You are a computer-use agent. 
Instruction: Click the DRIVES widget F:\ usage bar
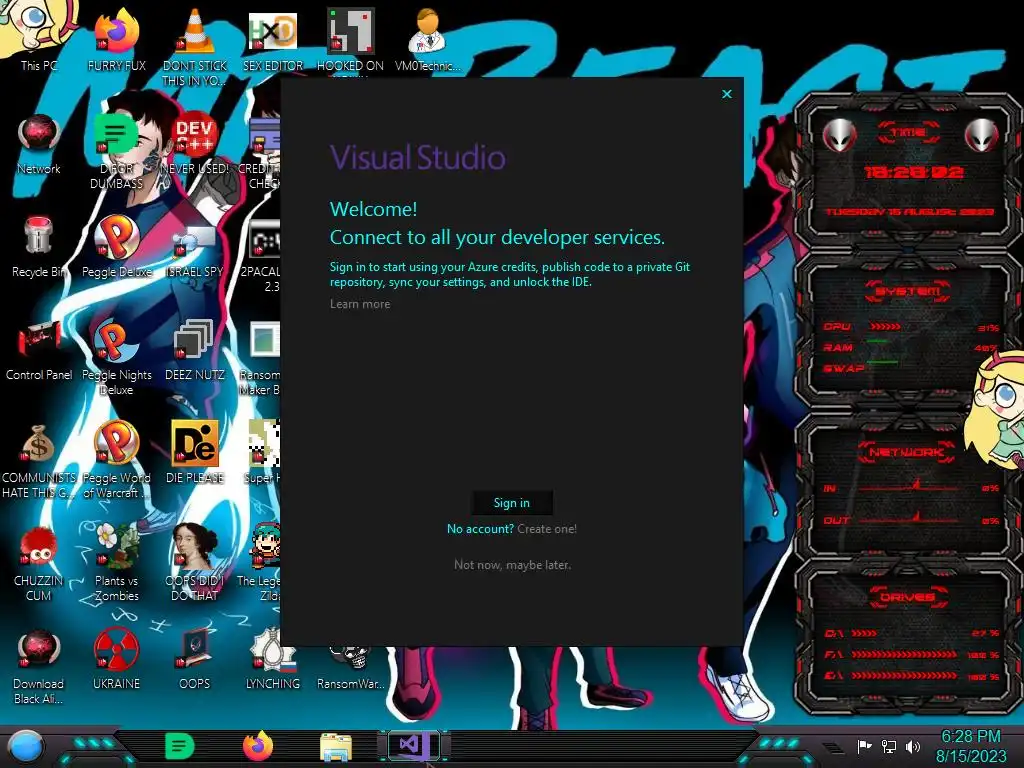tap(904, 654)
